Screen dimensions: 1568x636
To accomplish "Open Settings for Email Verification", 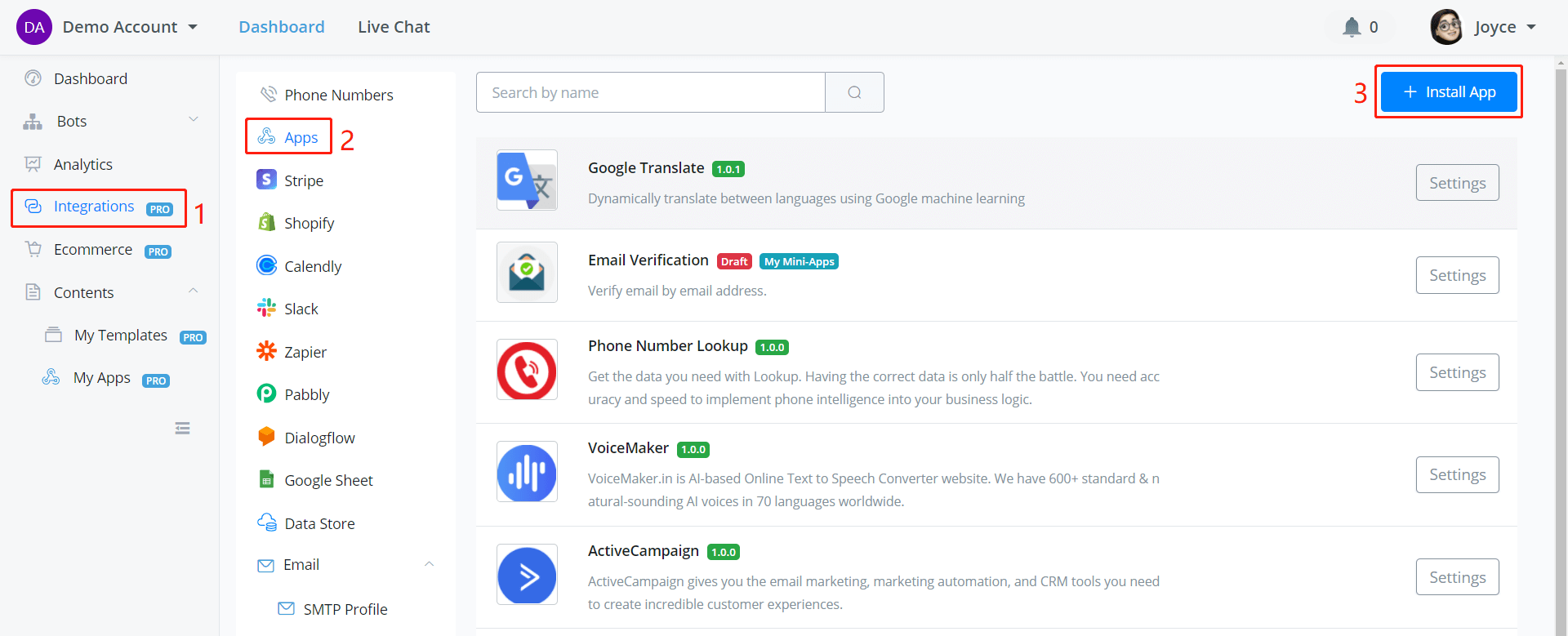I will pos(1458,275).
